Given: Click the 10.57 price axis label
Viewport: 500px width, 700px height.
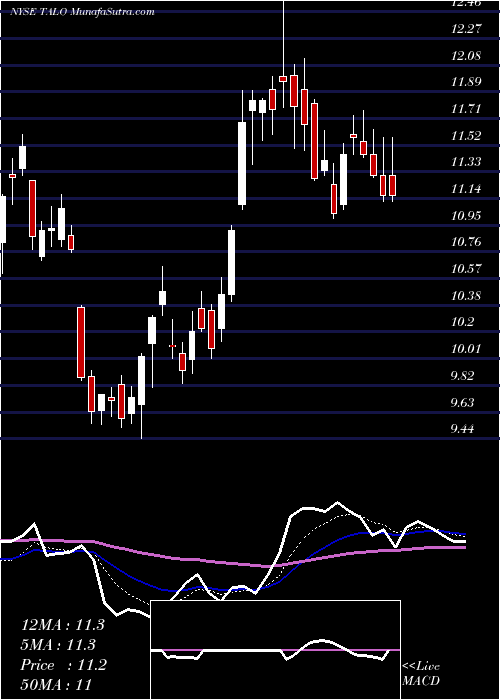Looking at the screenshot, I should pos(466,269).
